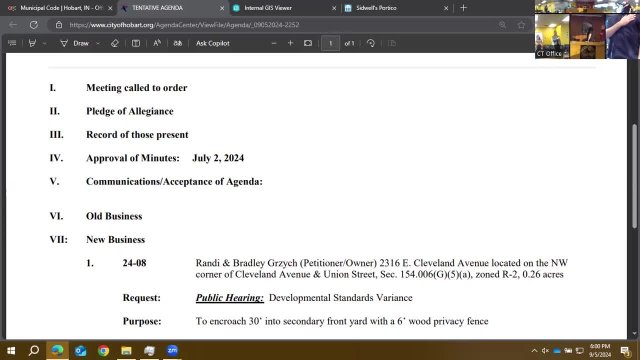Click the scroll down arrow of PDF
Viewport: 640px width, 360px height.
coord(634,334)
